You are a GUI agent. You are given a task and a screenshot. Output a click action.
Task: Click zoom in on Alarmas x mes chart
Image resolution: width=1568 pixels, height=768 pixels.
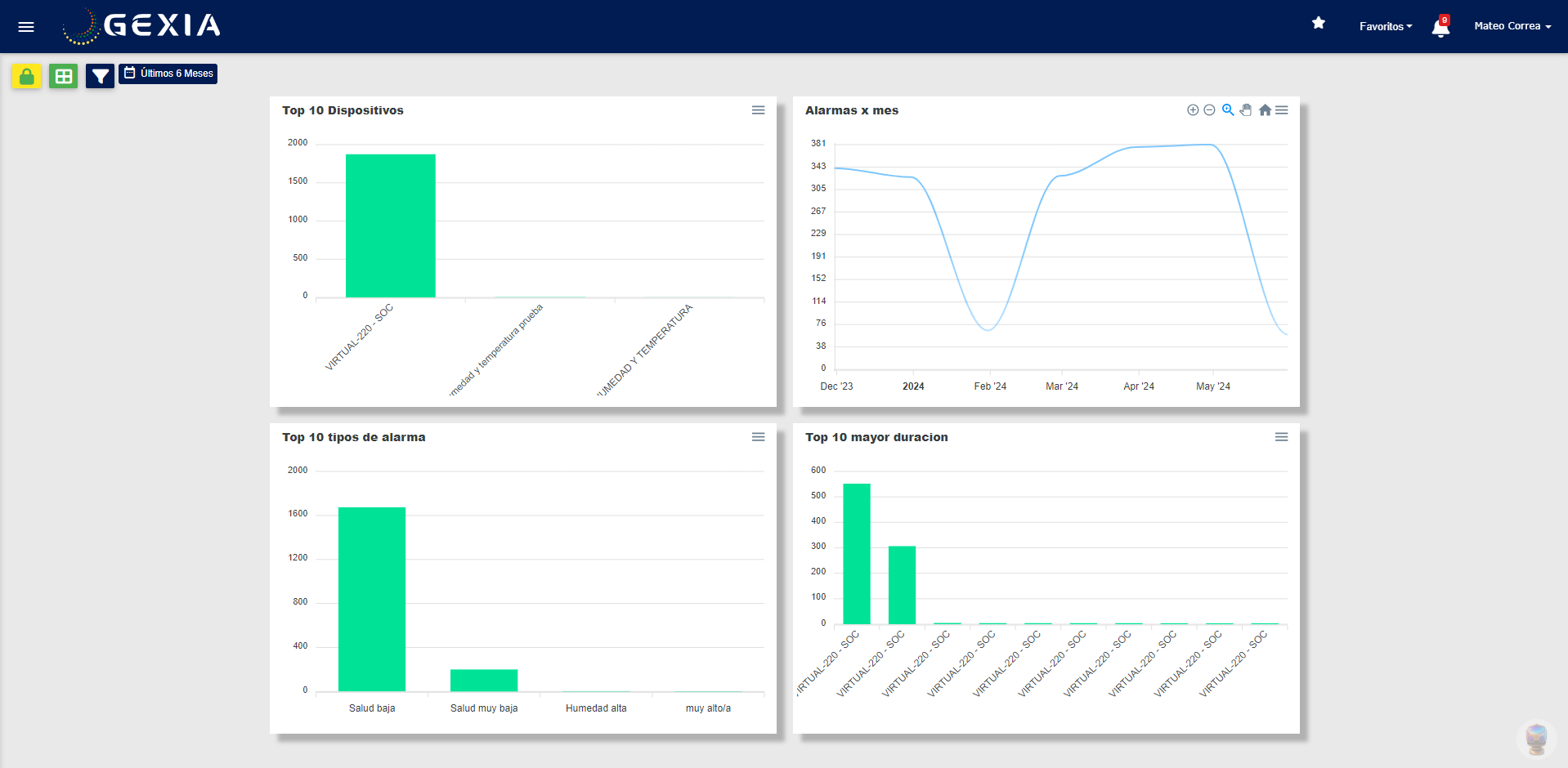pyautogui.click(x=1192, y=109)
